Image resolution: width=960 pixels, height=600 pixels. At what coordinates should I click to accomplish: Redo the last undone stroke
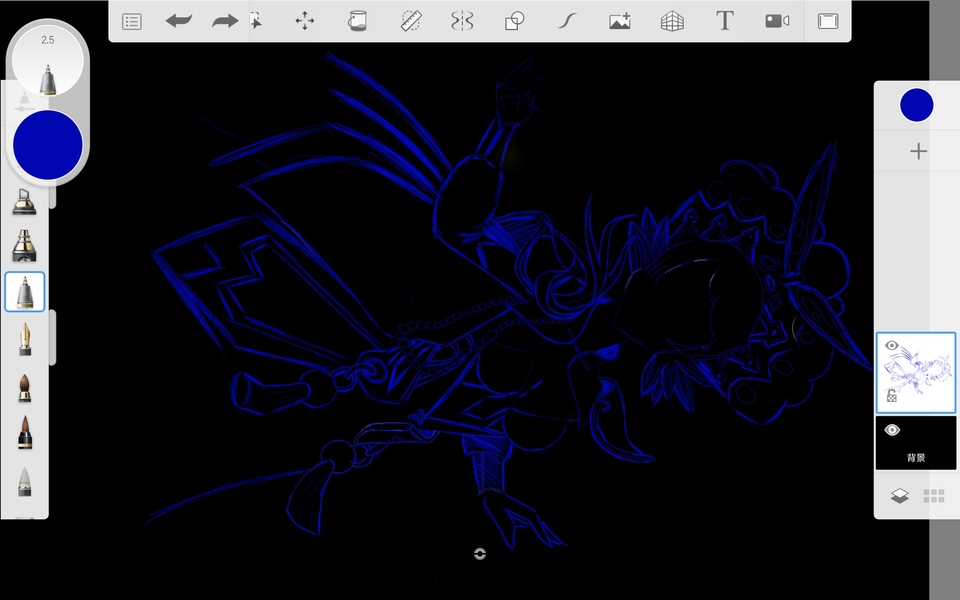pyautogui.click(x=225, y=21)
